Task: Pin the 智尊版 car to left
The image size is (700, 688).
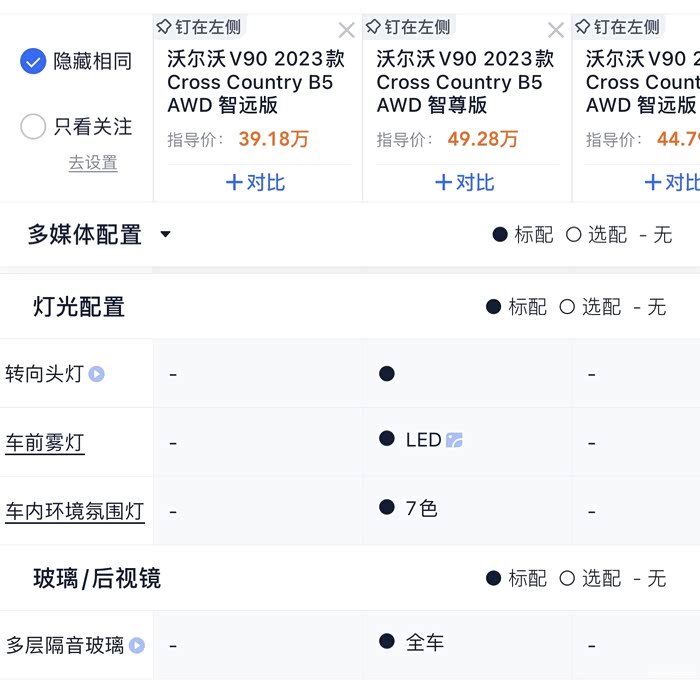Action: tap(409, 27)
